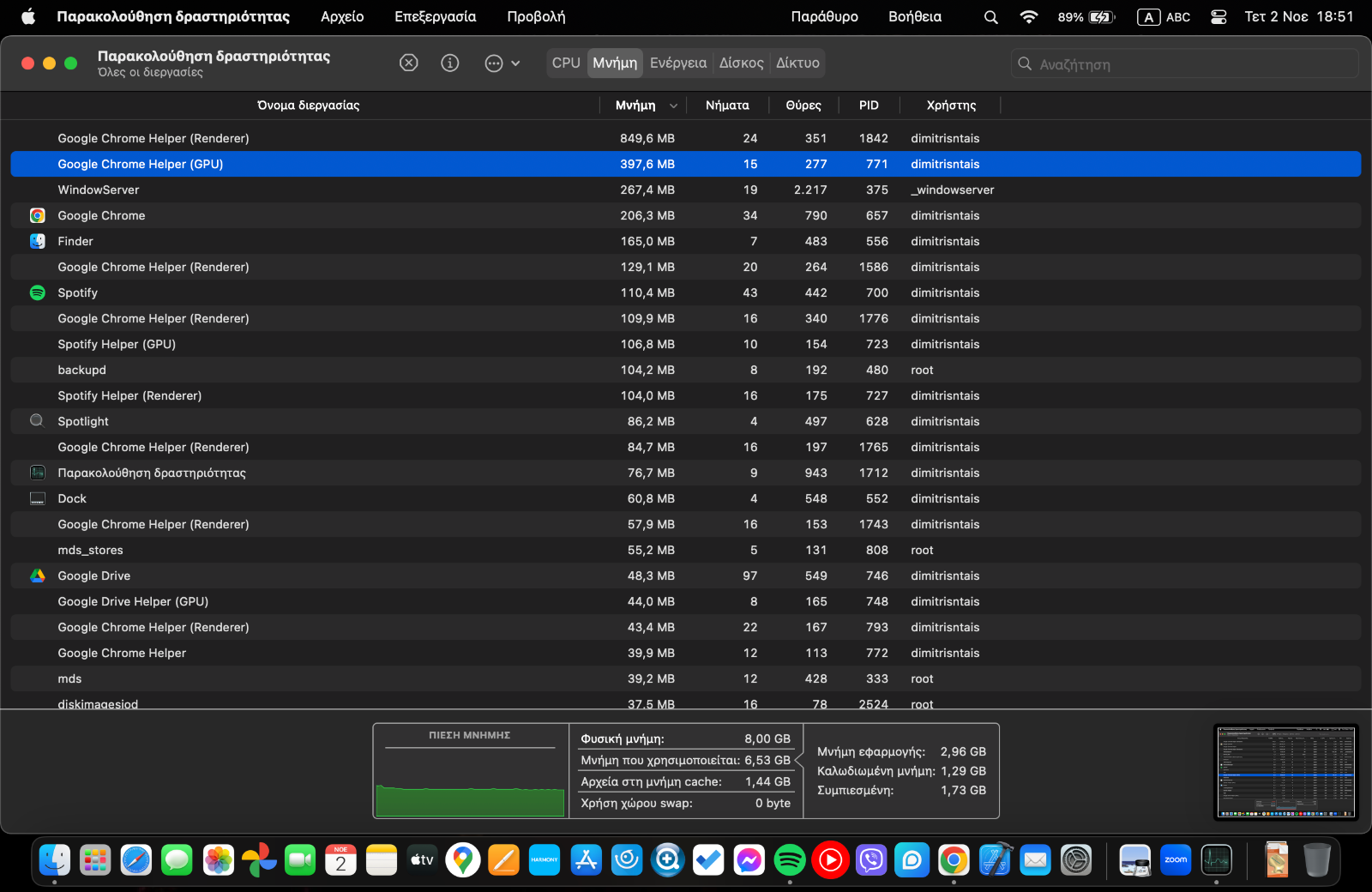This screenshot has height=892, width=1372.
Task: Open Apple TV from the Dock
Action: (423, 859)
